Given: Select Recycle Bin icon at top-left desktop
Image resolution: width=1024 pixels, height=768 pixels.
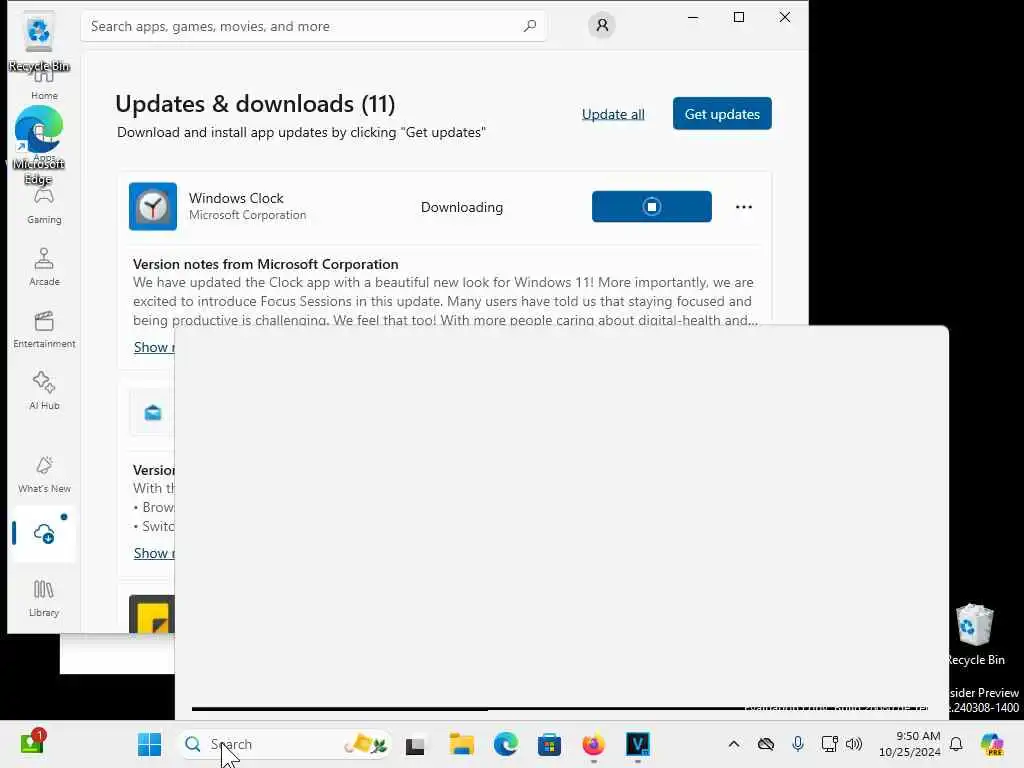Looking at the screenshot, I should tap(39, 42).
